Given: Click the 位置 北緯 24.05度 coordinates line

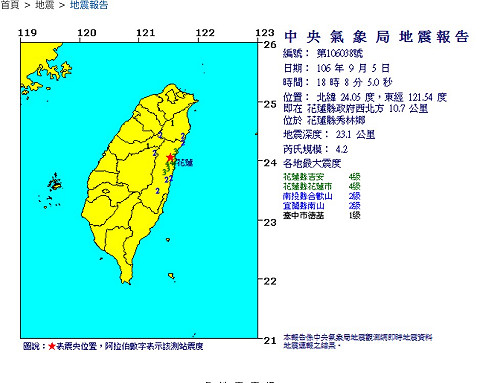Looking at the screenshot, I should click(x=365, y=97).
